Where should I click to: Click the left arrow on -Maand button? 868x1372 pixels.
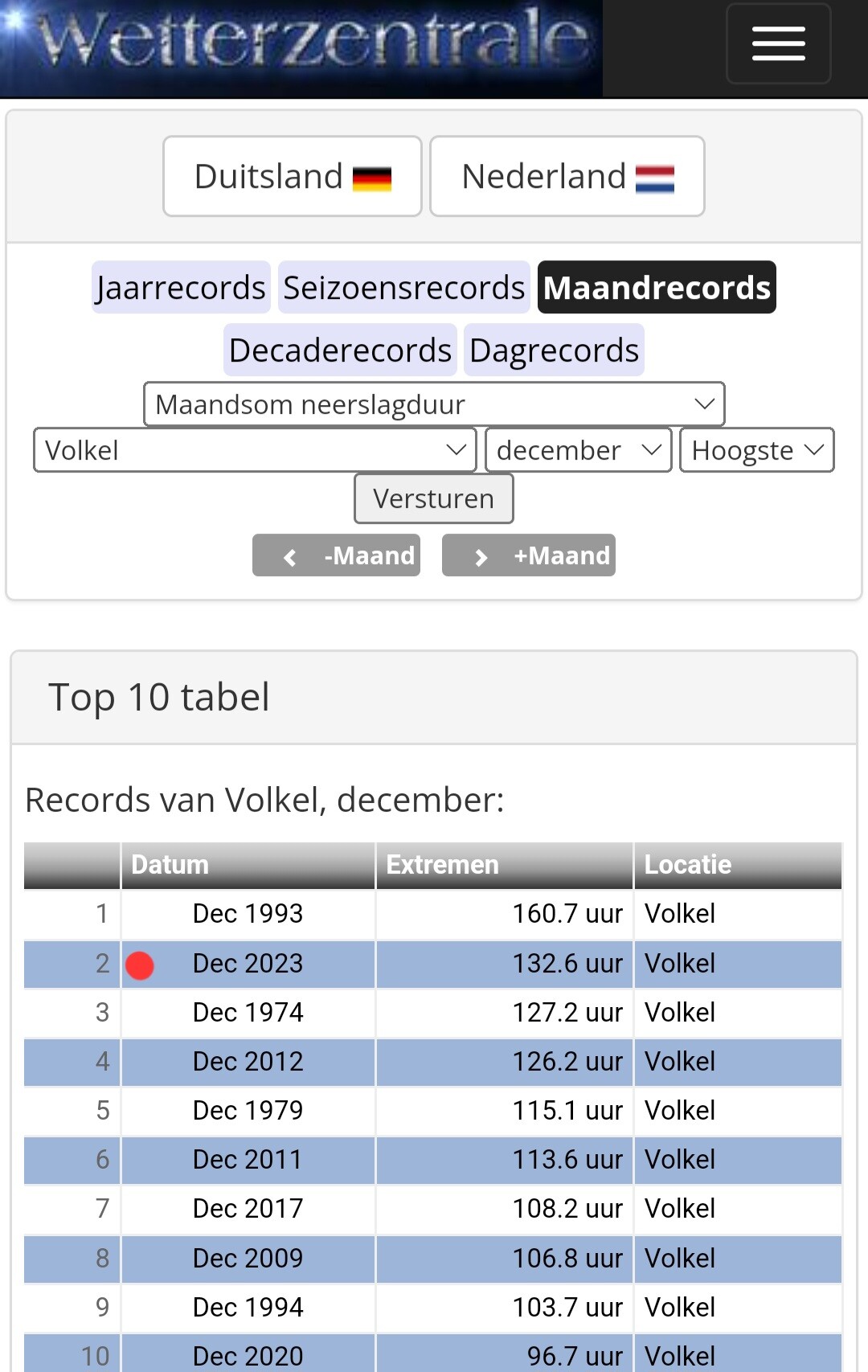(x=290, y=557)
